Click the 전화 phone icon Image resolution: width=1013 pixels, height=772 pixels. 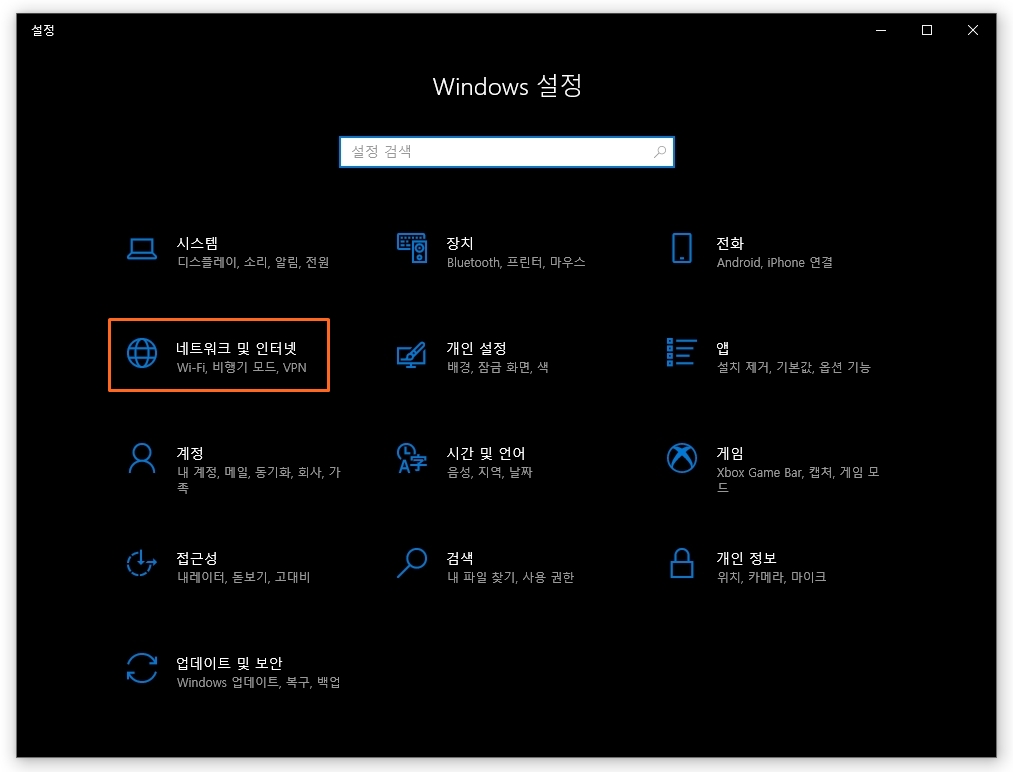682,248
